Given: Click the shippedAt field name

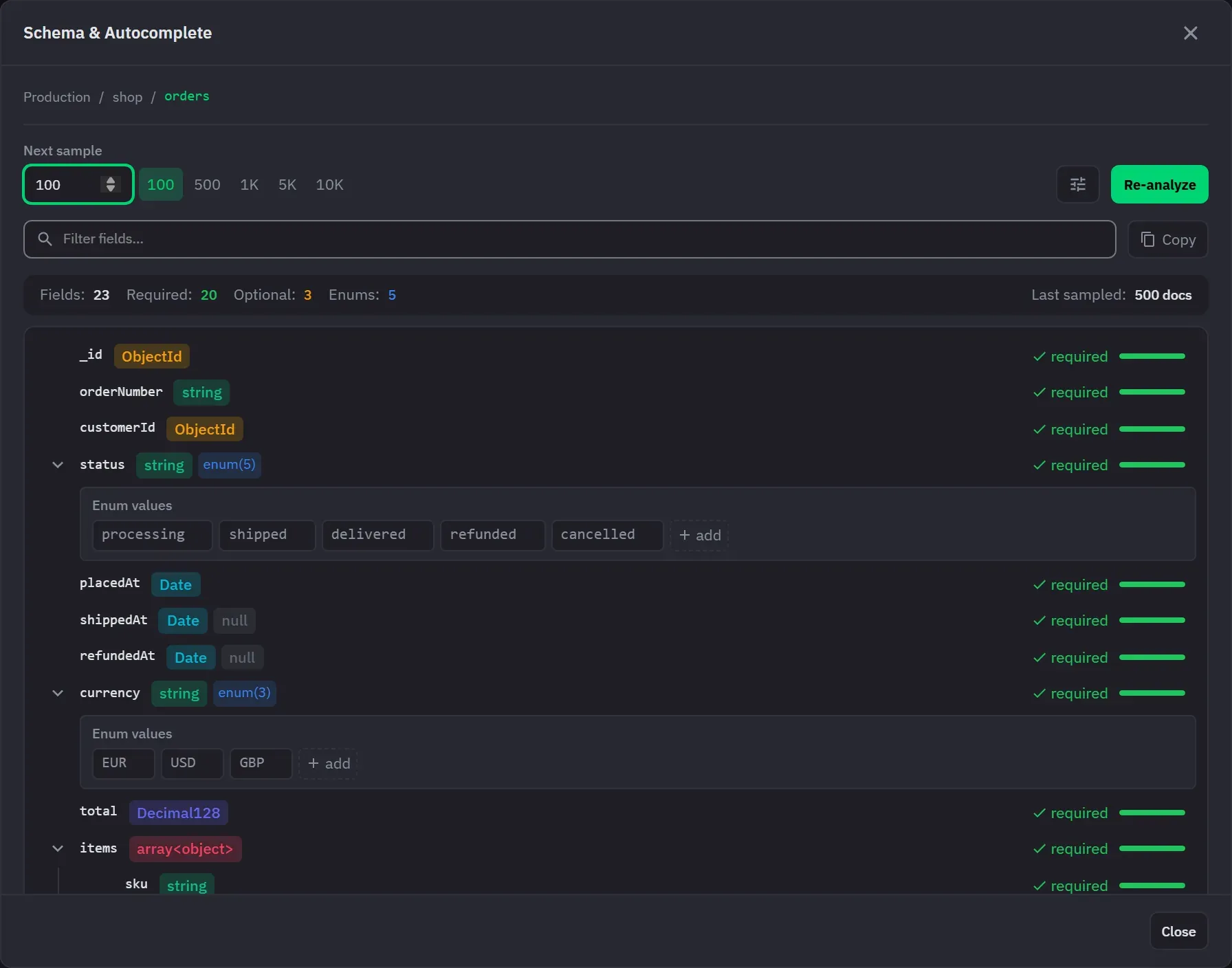Looking at the screenshot, I should click(113, 620).
